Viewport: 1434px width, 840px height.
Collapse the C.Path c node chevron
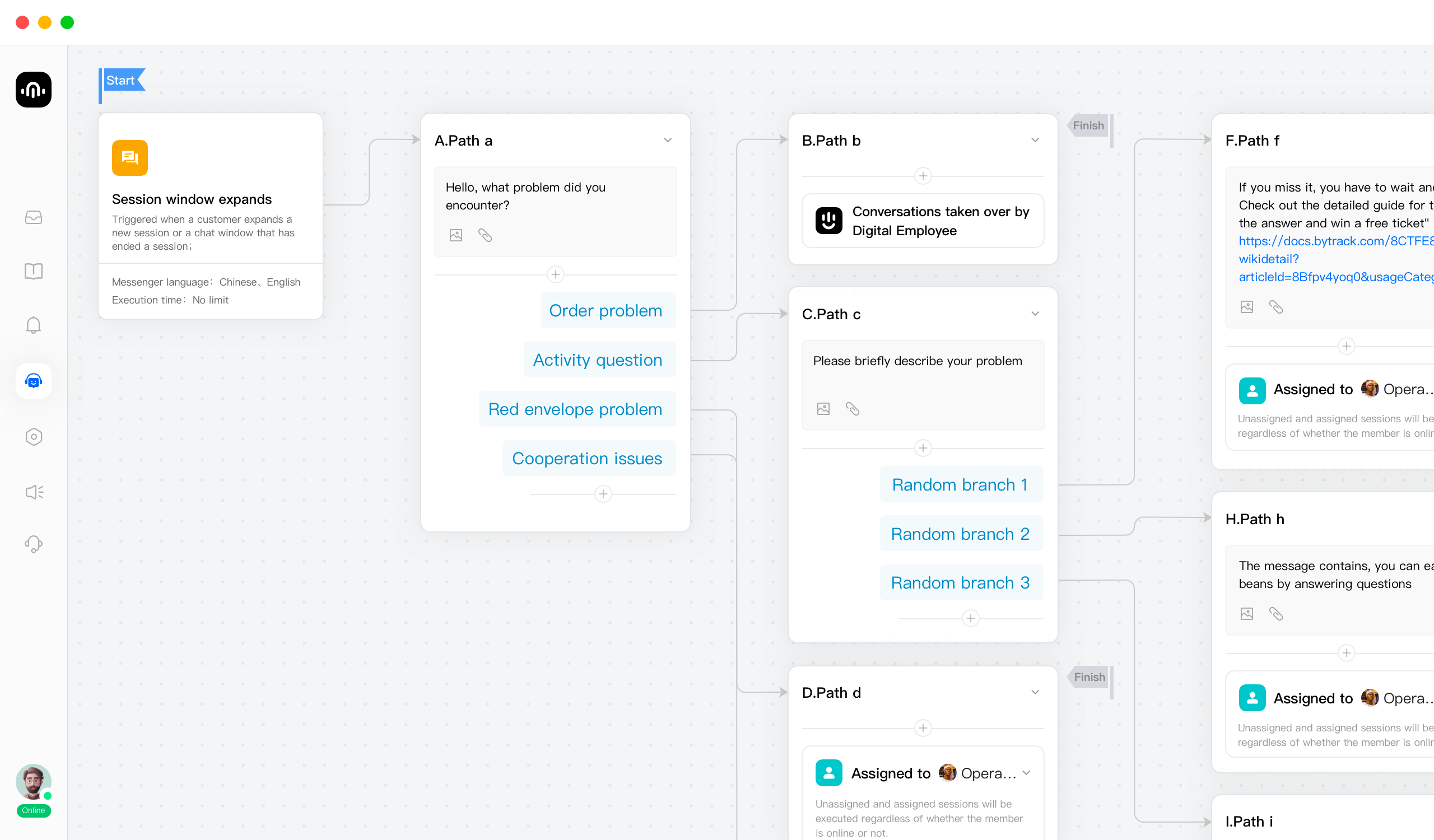click(1036, 313)
